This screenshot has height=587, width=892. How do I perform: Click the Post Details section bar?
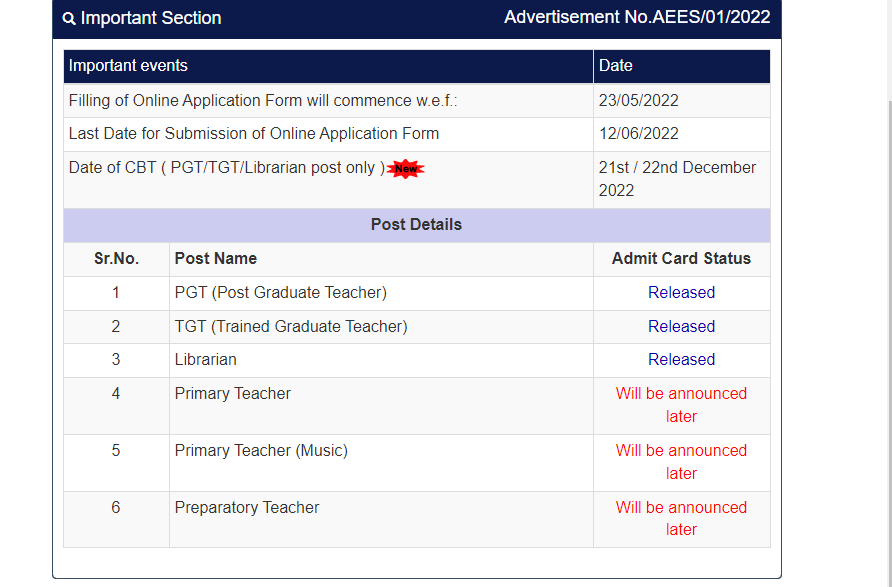416,225
